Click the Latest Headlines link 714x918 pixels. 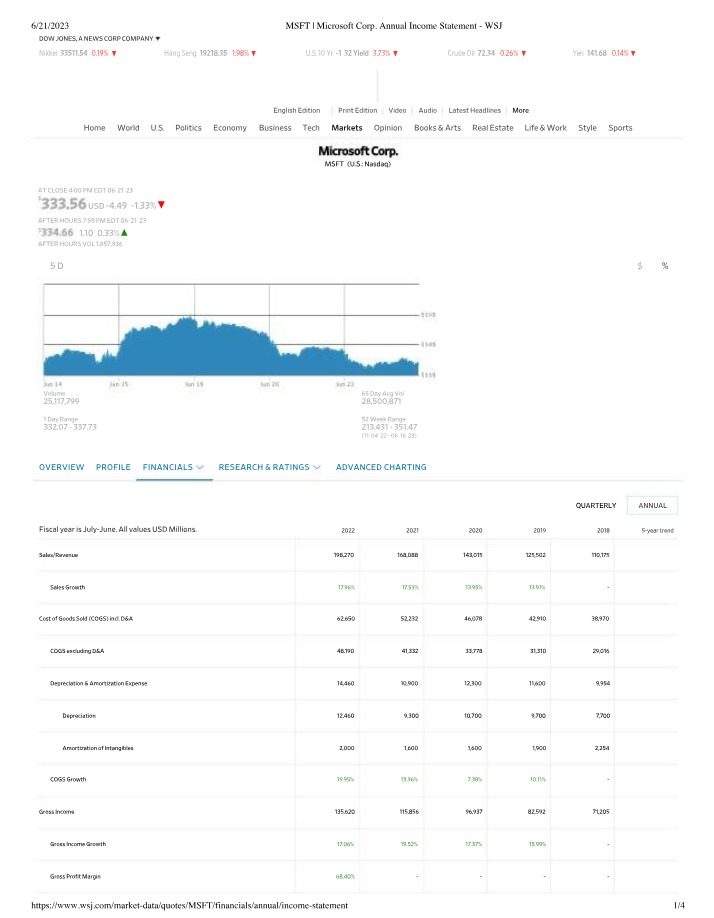coord(475,110)
